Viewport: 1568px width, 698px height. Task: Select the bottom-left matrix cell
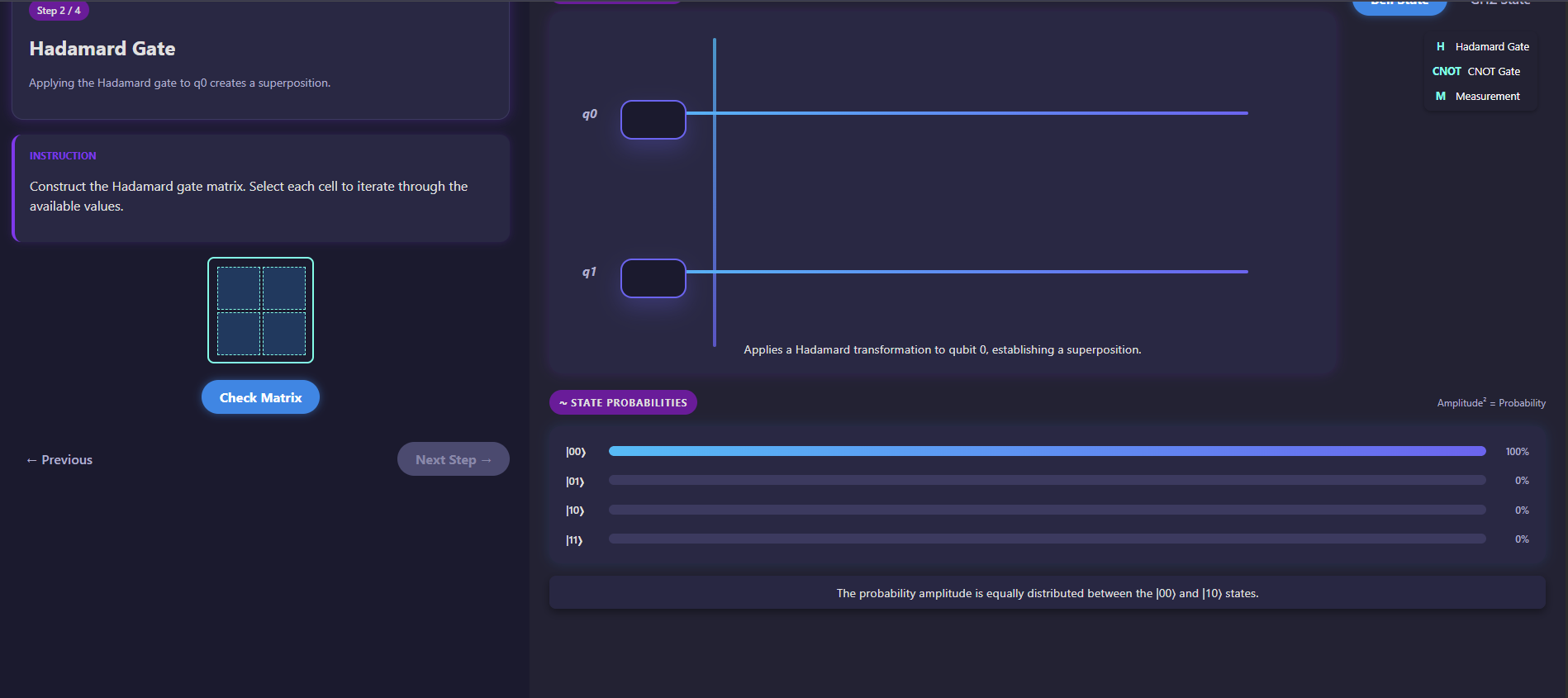coord(239,334)
